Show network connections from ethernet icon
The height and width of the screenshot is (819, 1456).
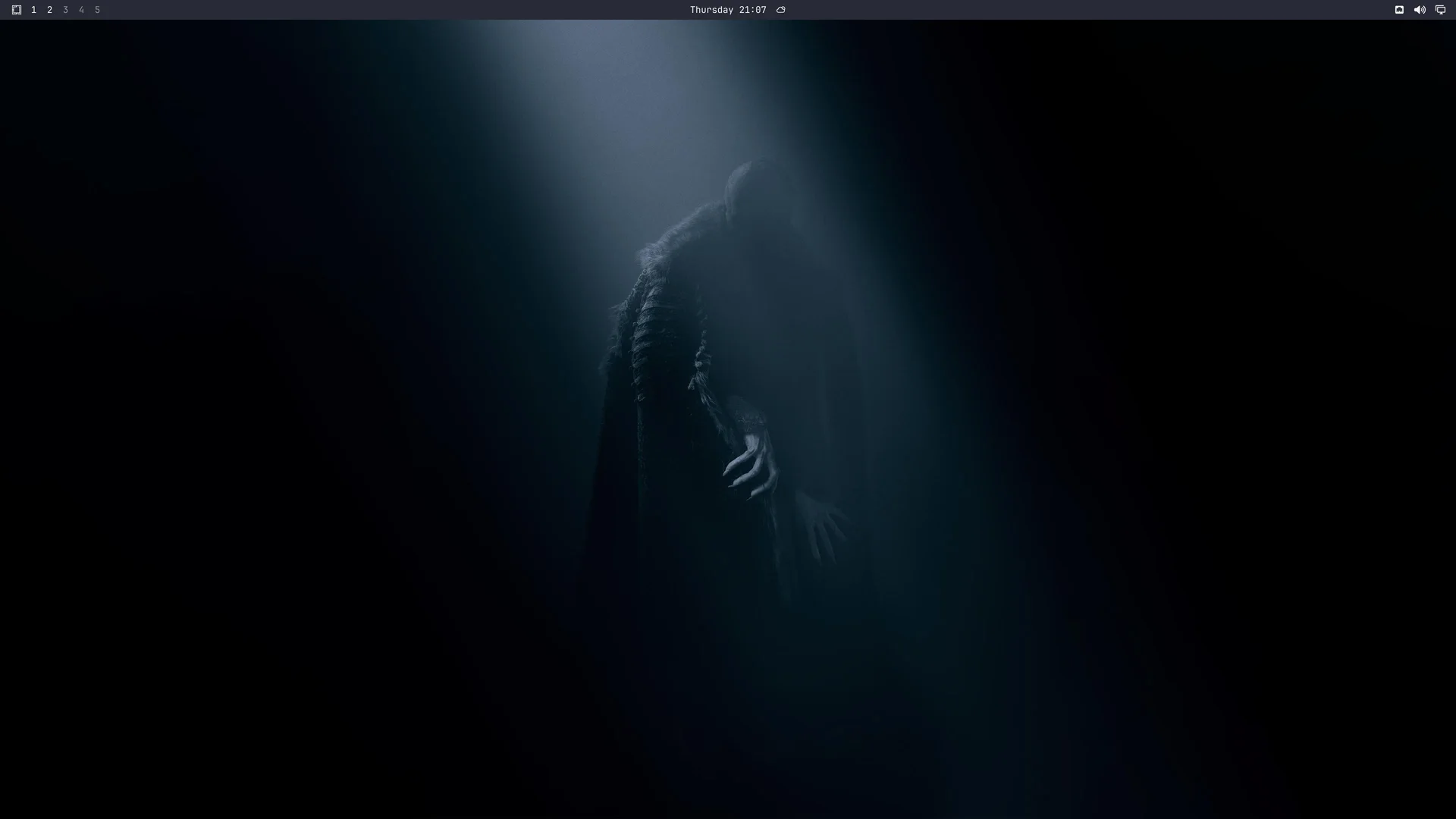click(1399, 10)
